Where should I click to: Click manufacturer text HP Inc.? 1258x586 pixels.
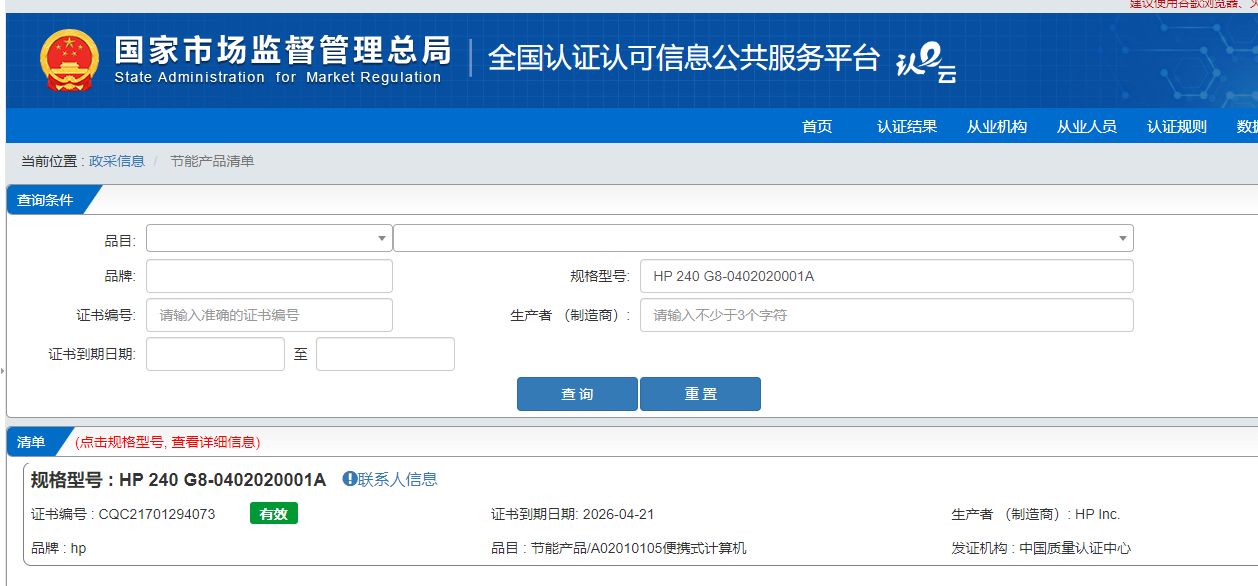coord(1097,514)
